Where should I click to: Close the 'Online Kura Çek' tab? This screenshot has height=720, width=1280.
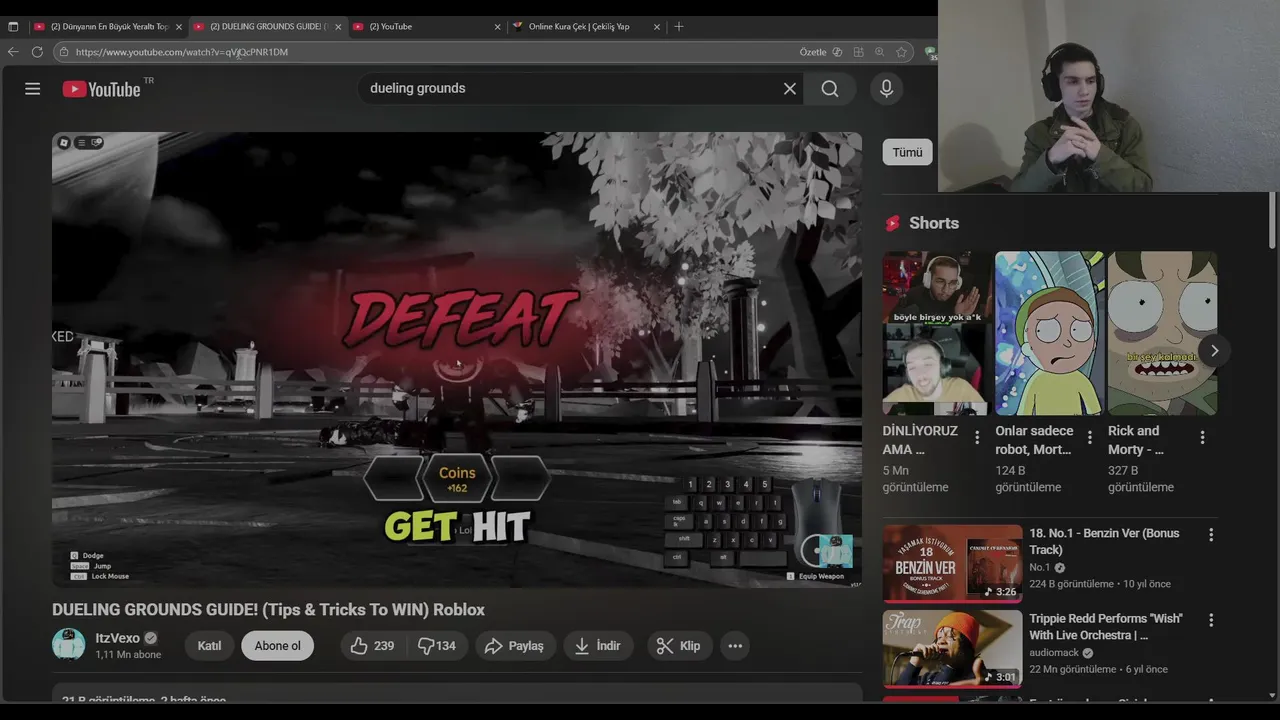(x=656, y=27)
